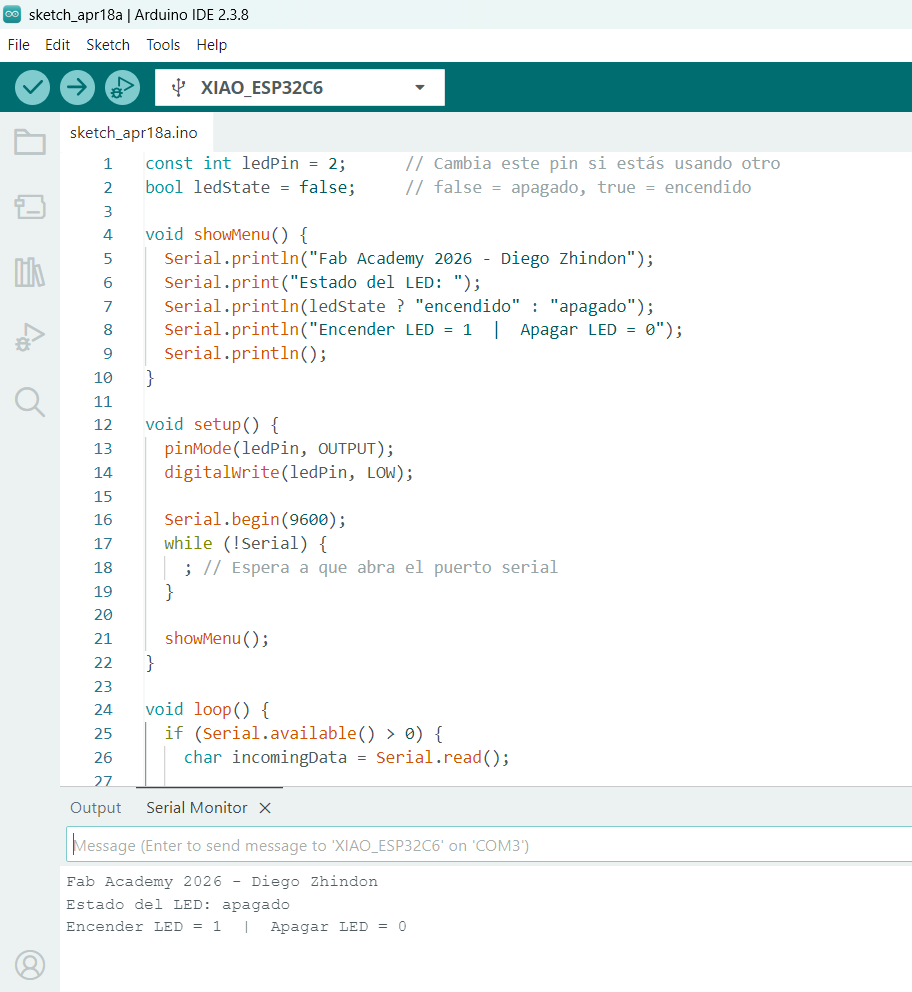Viewport: 912px width, 992px height.
Task: Select the Debug panel in the sidebar
Action: [x=29, y=338]
